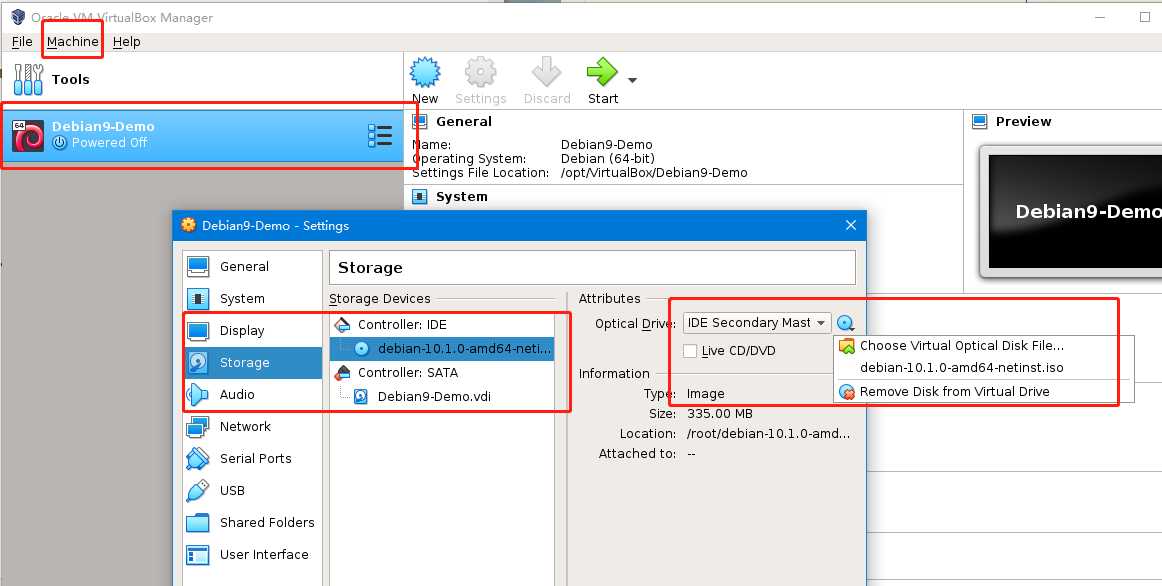Image resolution: width=1162 pixels, height=586 pixels.
Task: Click the General section header icon in details
Action: pos(419,121)
